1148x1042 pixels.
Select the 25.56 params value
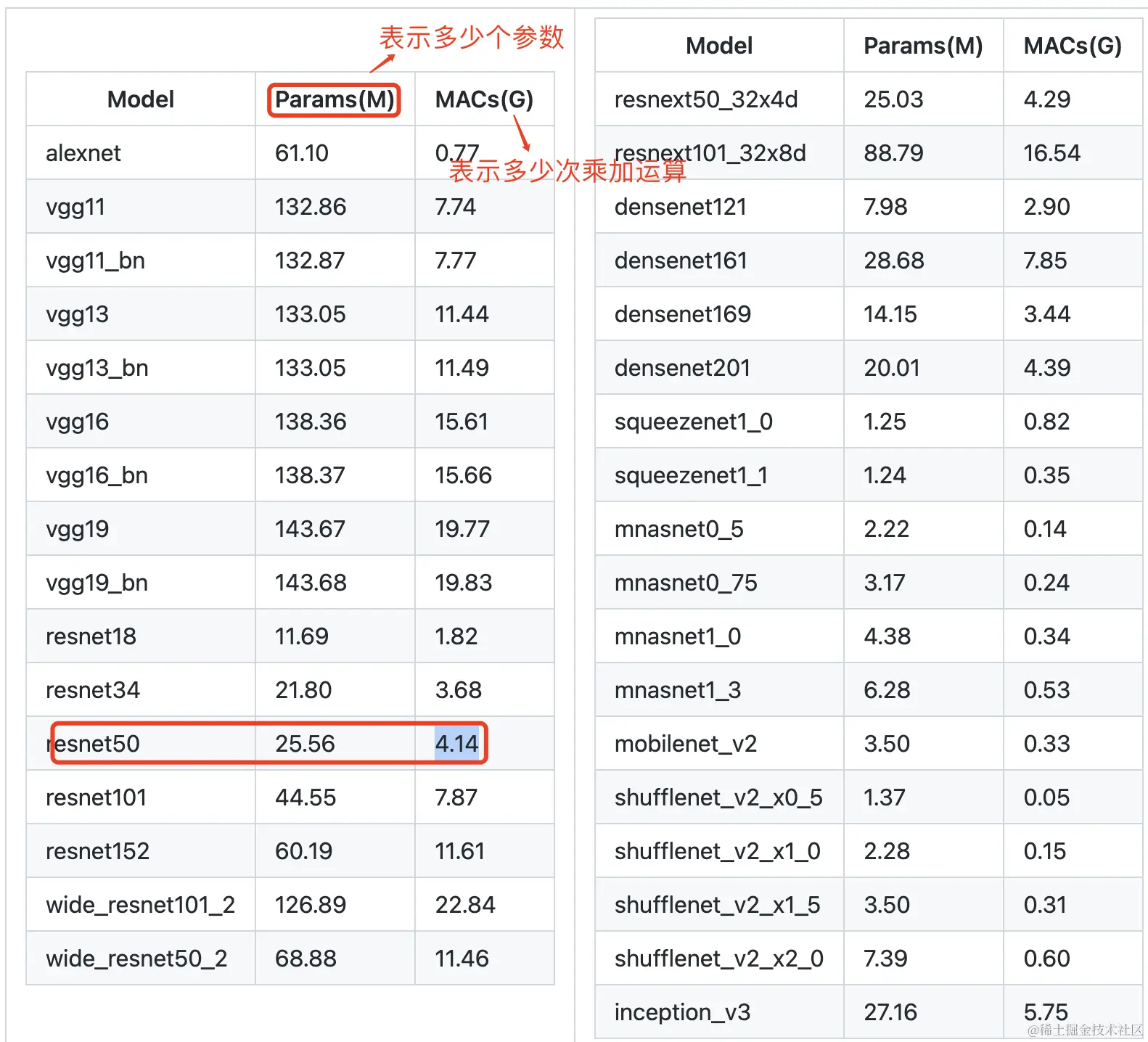pos(305,744)
